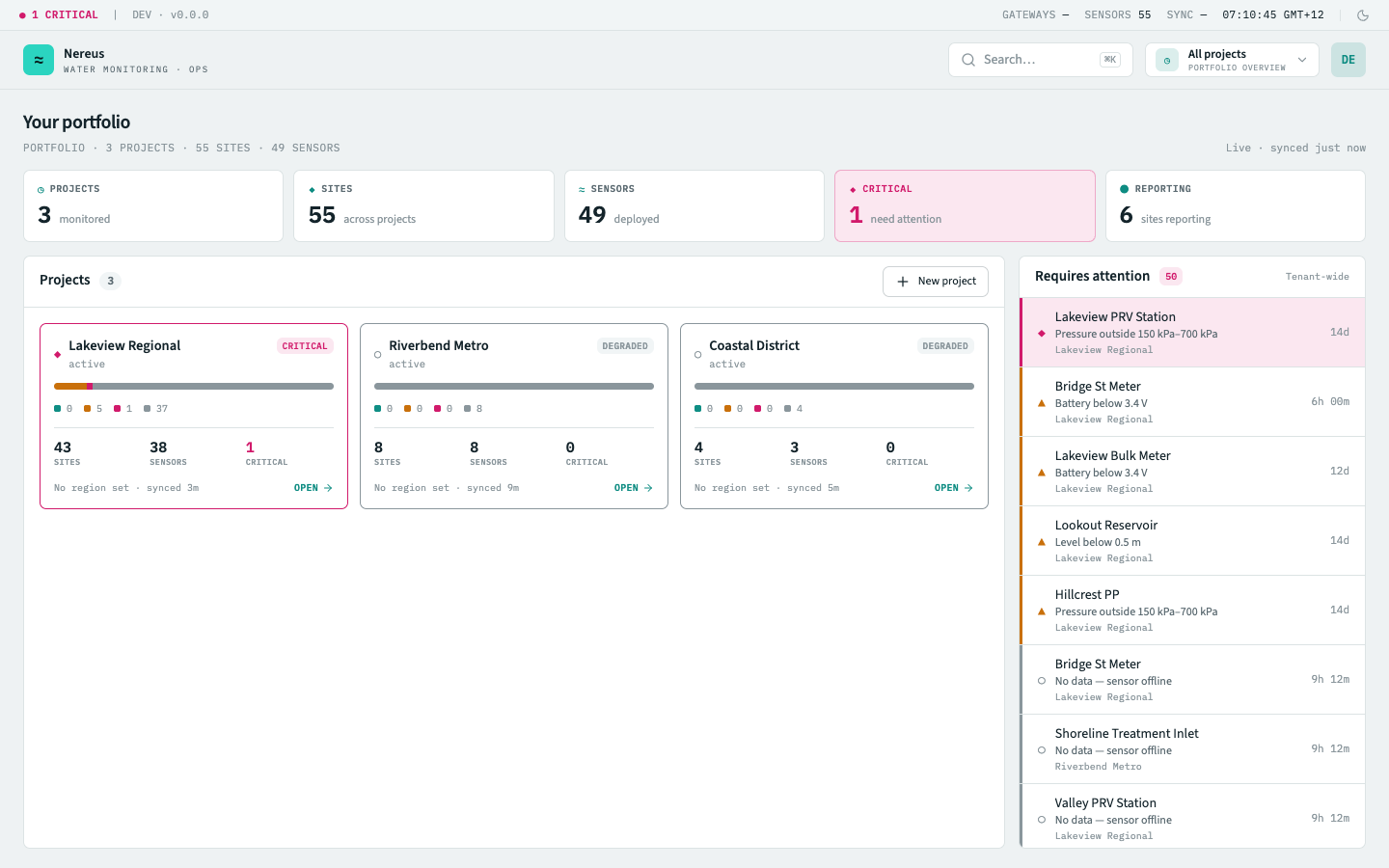Click warning triangle icon on Lakeview Bulk Meter
This screenshot has width=1389, height=868.
click(x=1042, y=473)
